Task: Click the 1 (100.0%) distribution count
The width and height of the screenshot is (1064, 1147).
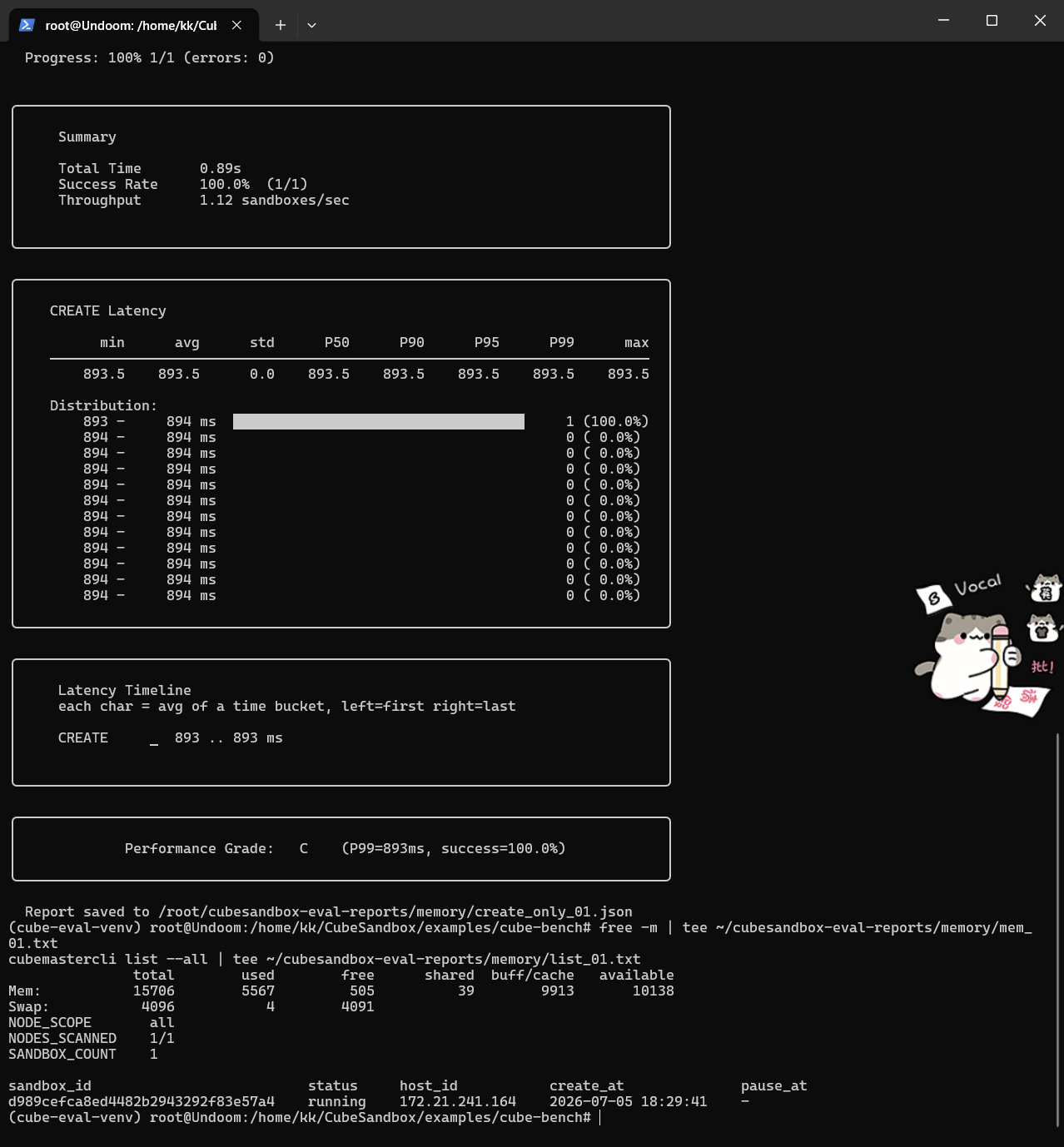Action: click(x=608, y=421)
